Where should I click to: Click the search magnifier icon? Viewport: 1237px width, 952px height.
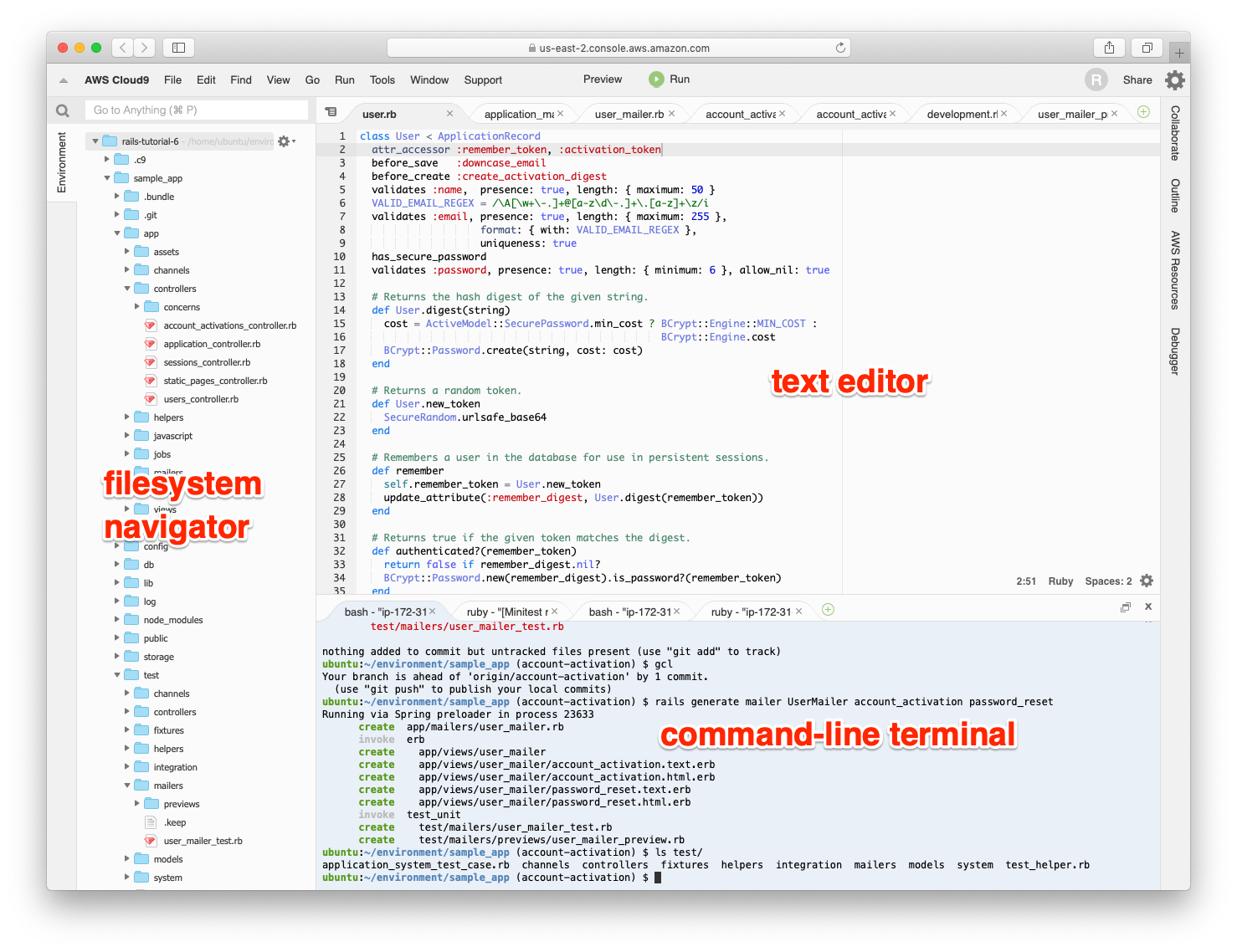coord(63,110)
